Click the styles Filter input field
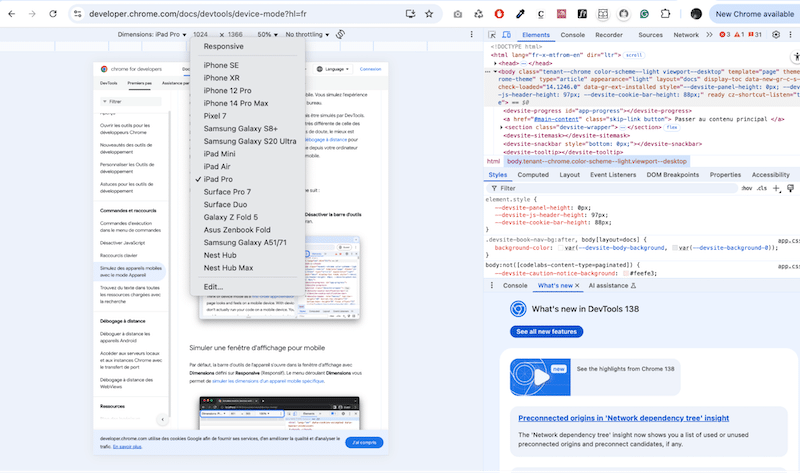Screen dimensions: 800x473 [x=613, y=188]
